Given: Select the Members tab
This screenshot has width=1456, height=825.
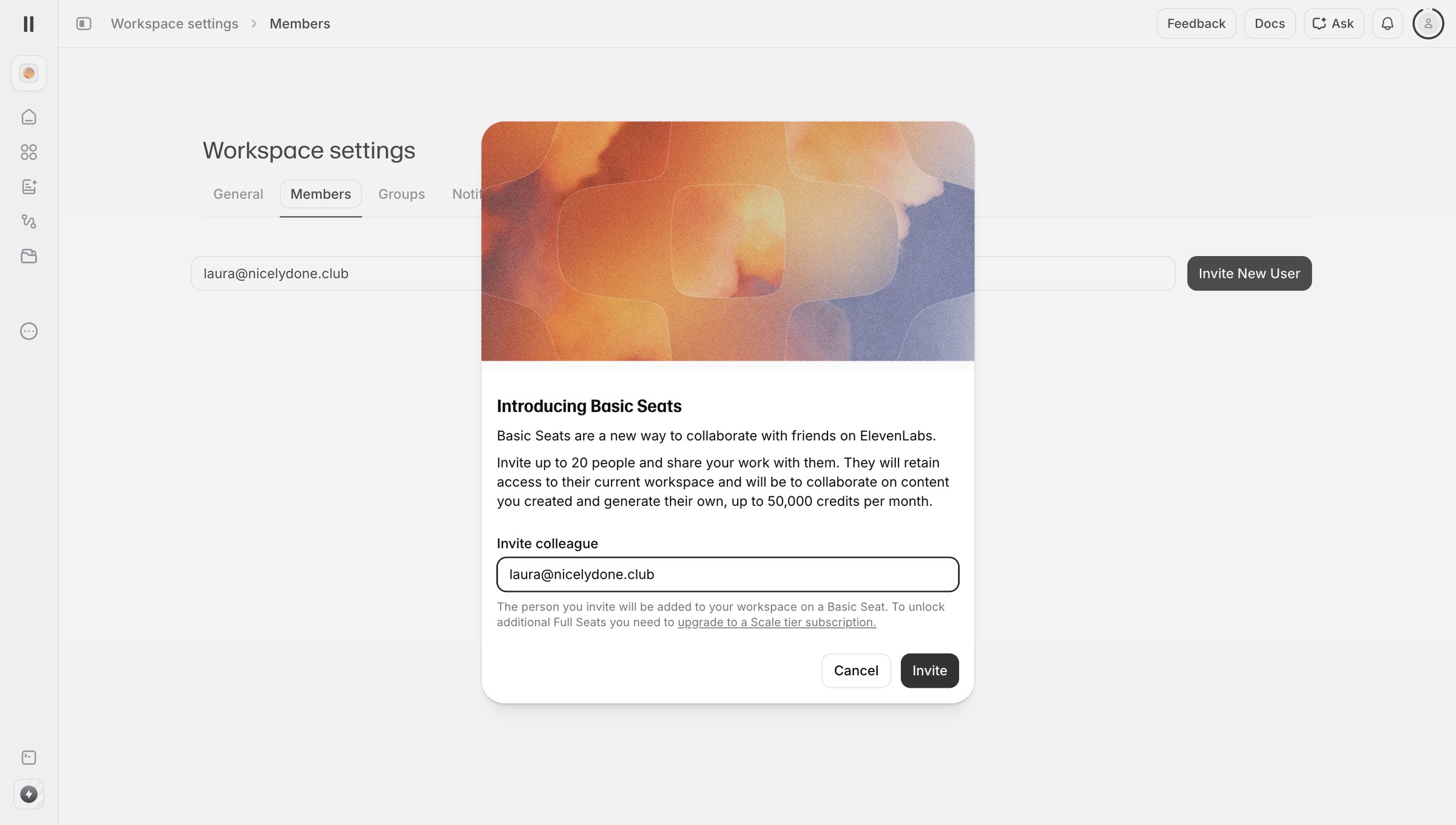Looking at the screenshot, I should point(320,194).
